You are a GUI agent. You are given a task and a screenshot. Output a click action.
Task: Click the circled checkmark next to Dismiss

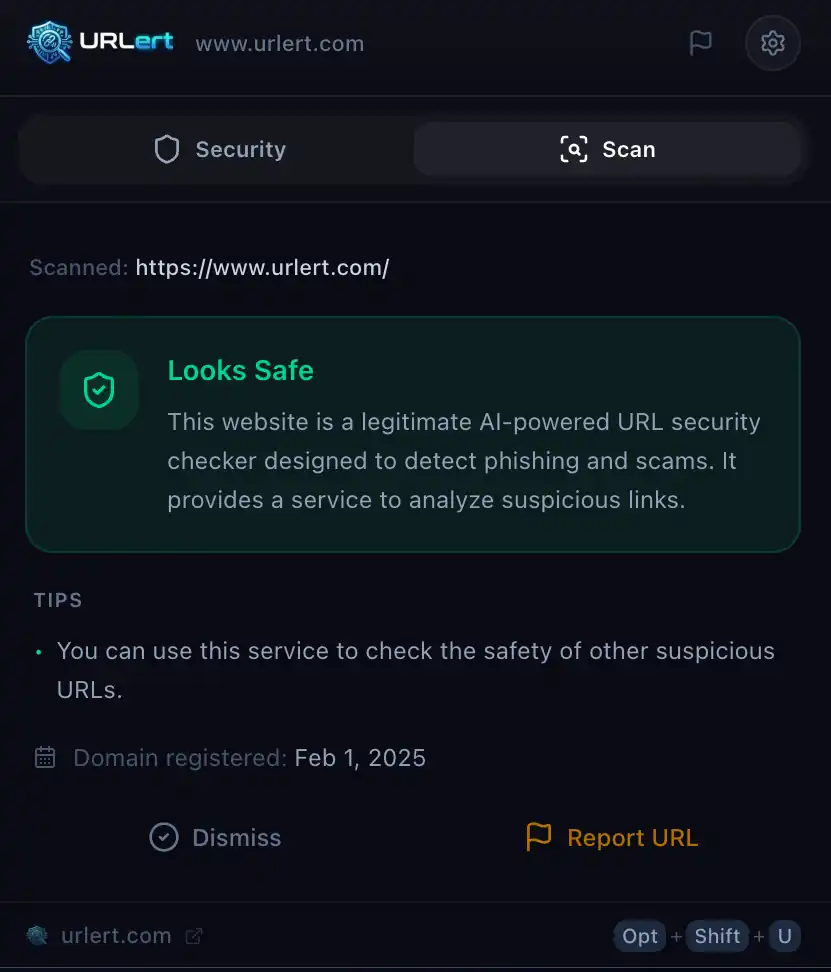coord(163,837)
